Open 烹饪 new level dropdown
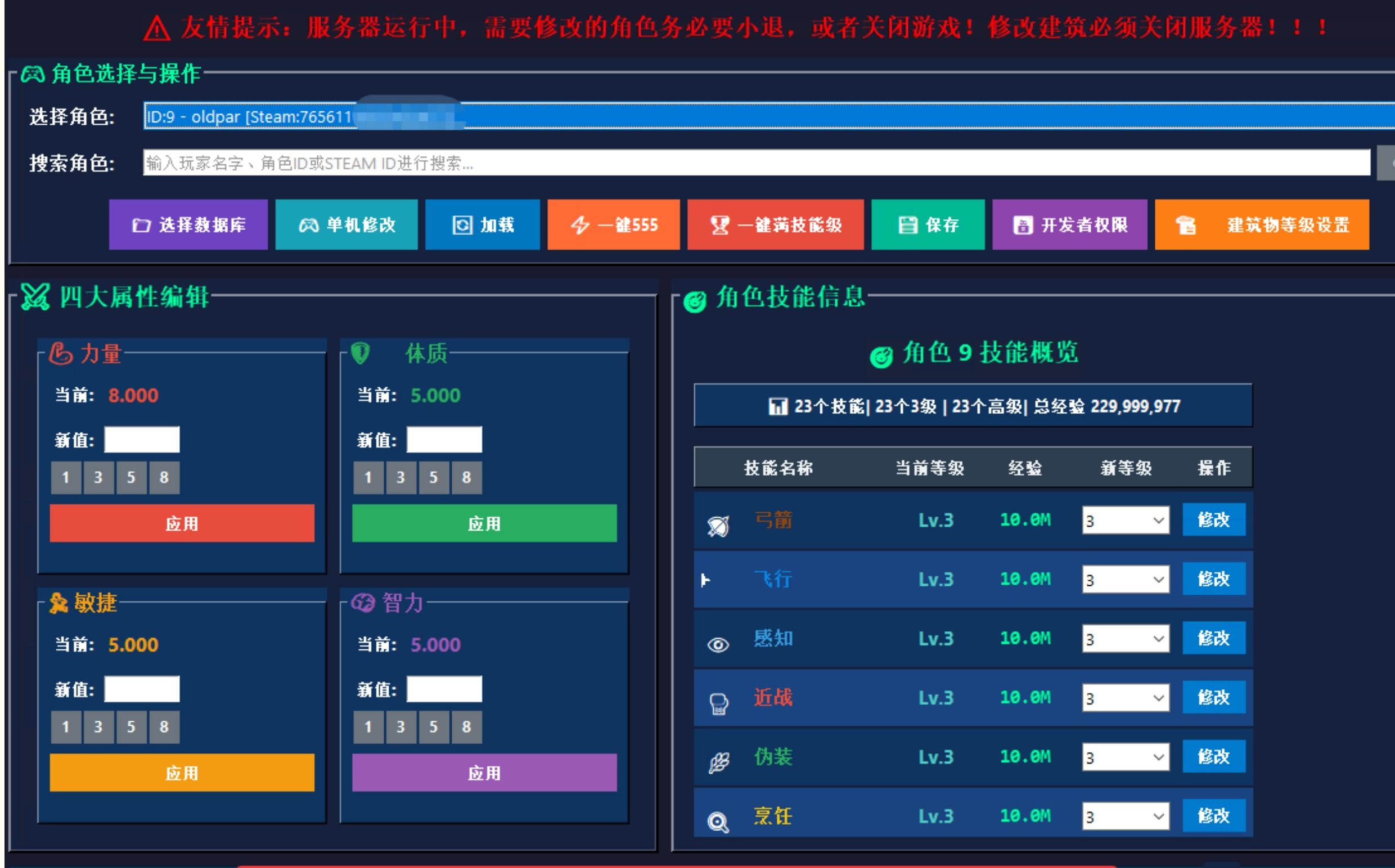The image size is (1395, 868). click(x=1125, y=816)
